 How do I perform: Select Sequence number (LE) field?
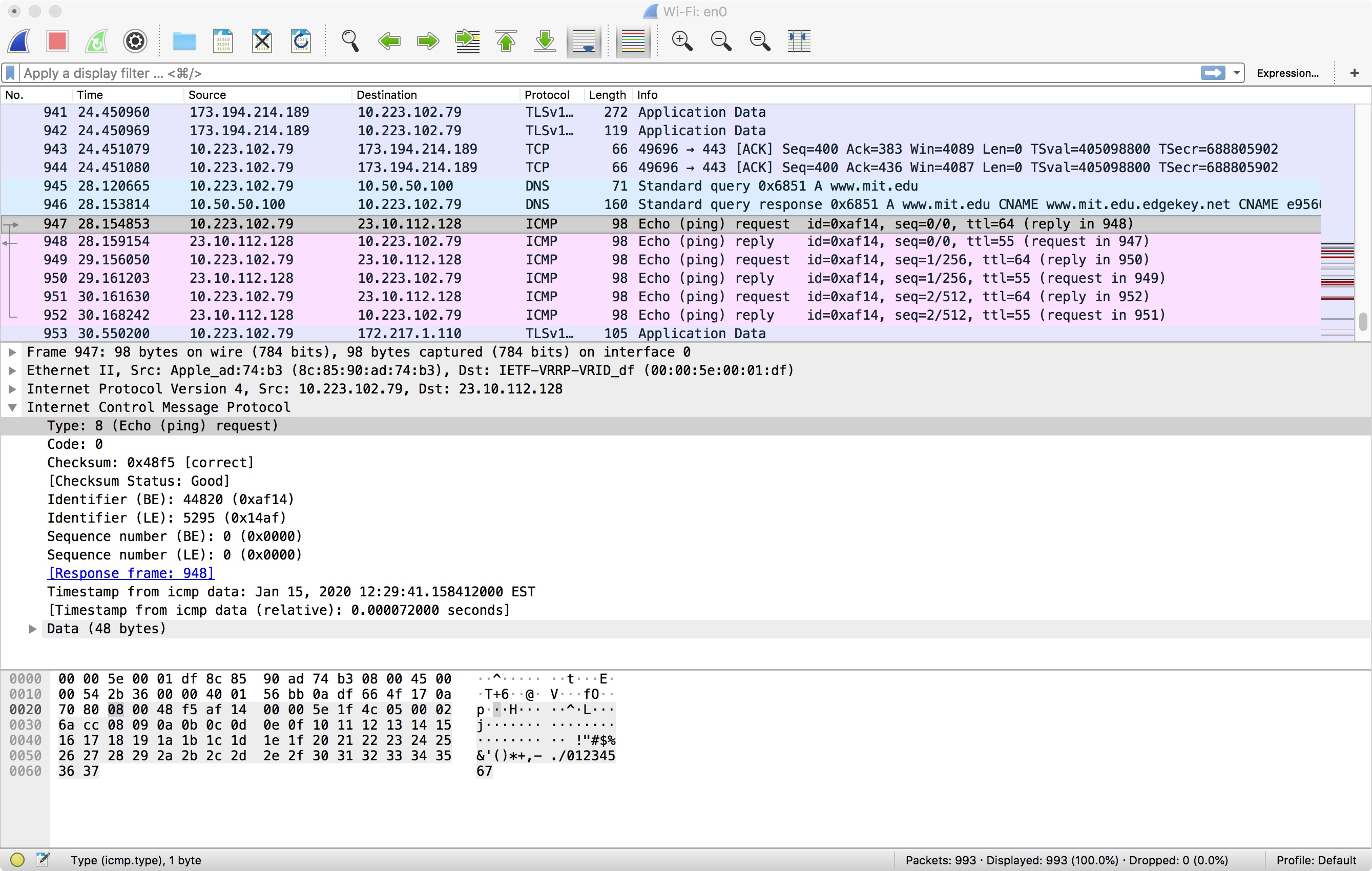point(174,555)
